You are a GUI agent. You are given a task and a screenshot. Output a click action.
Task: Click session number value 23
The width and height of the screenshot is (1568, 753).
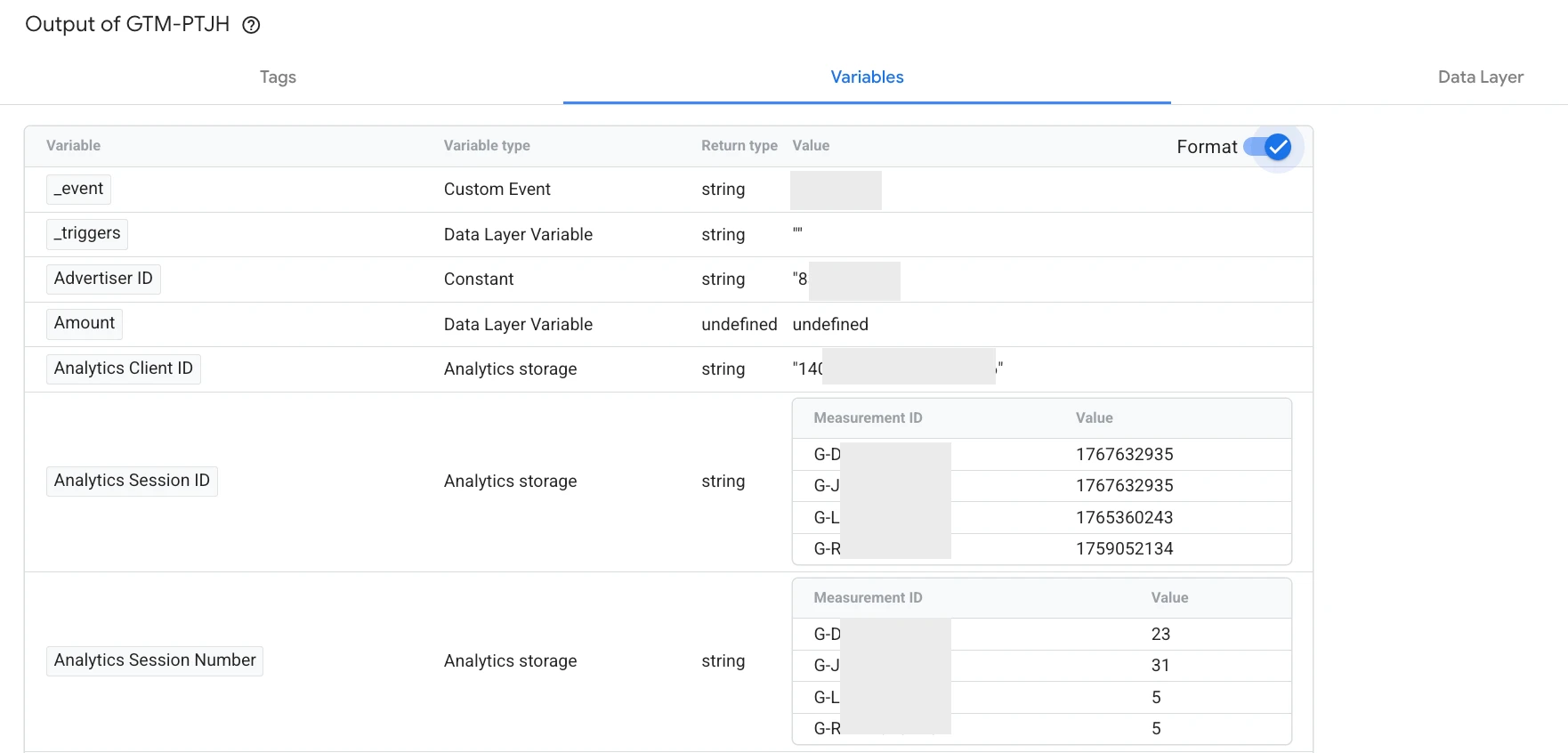tap(1160, 635)
